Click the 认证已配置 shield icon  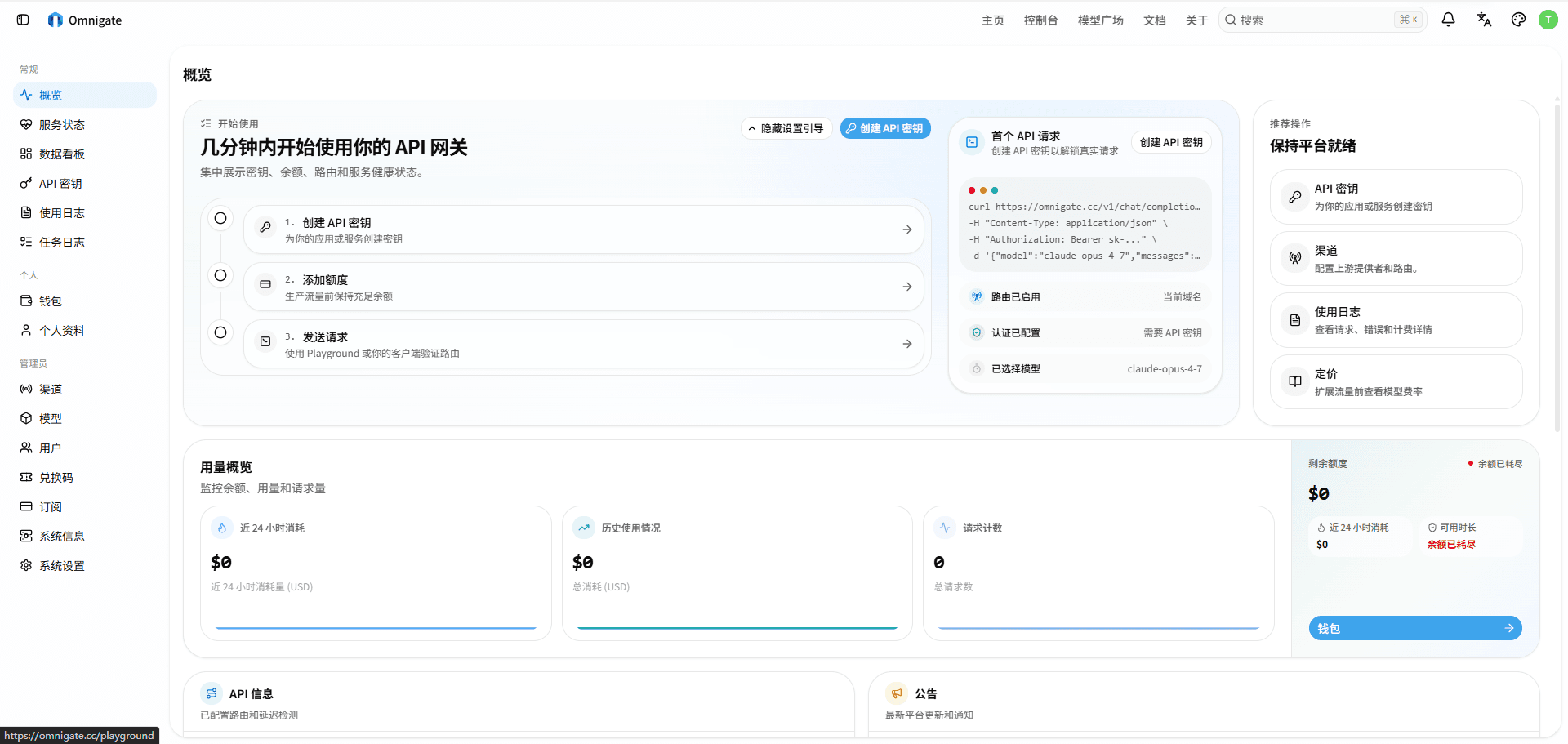977,332
